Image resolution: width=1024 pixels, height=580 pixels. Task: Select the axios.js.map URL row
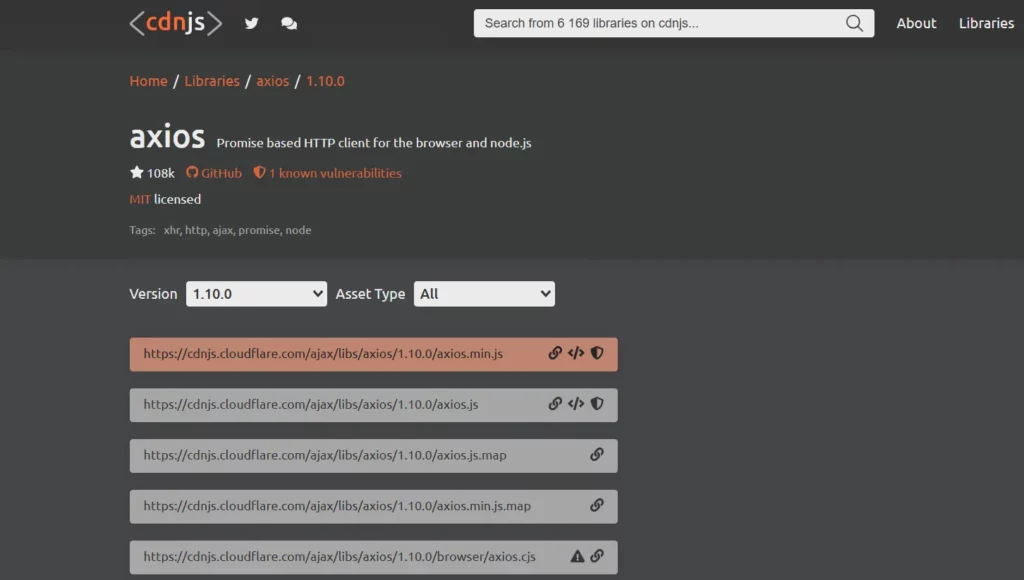pos(374,455)
